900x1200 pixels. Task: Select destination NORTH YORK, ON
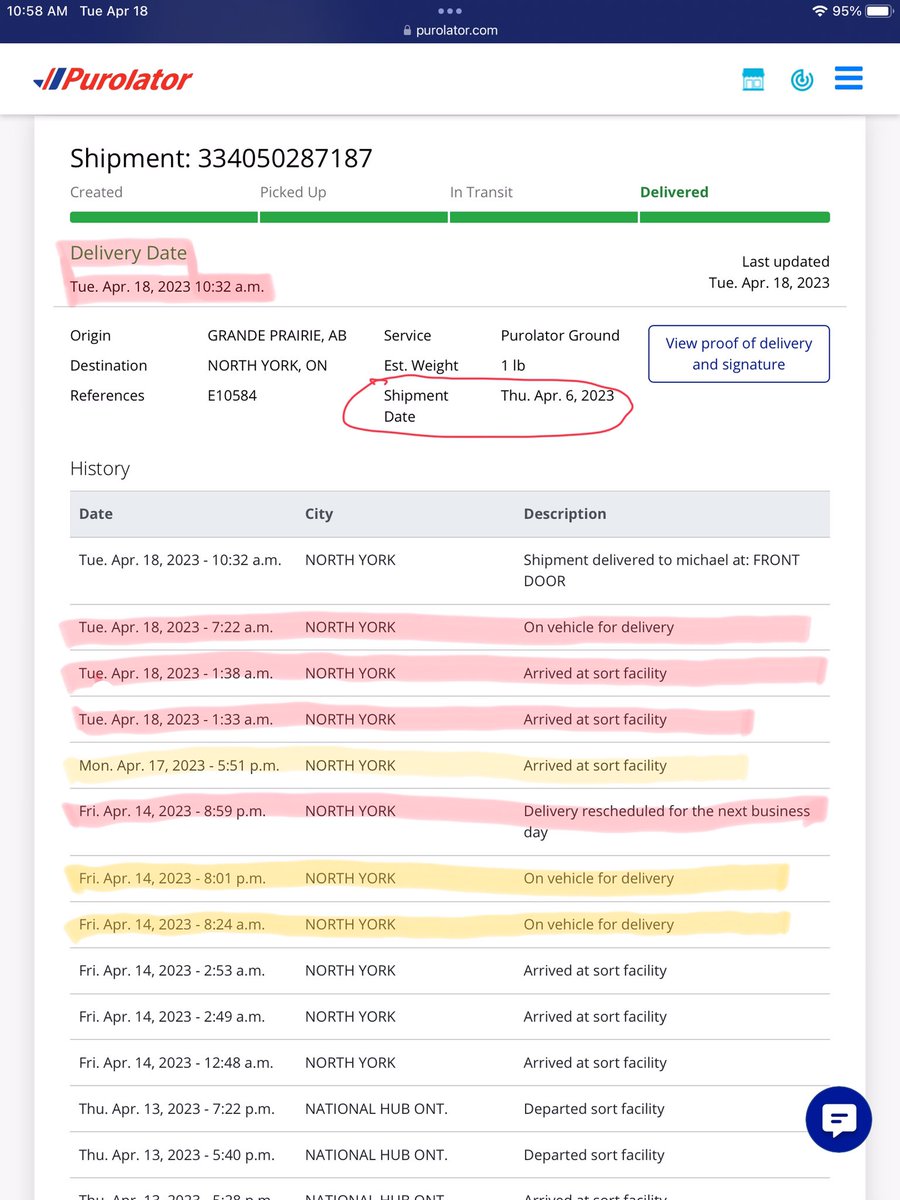(267, 366)
